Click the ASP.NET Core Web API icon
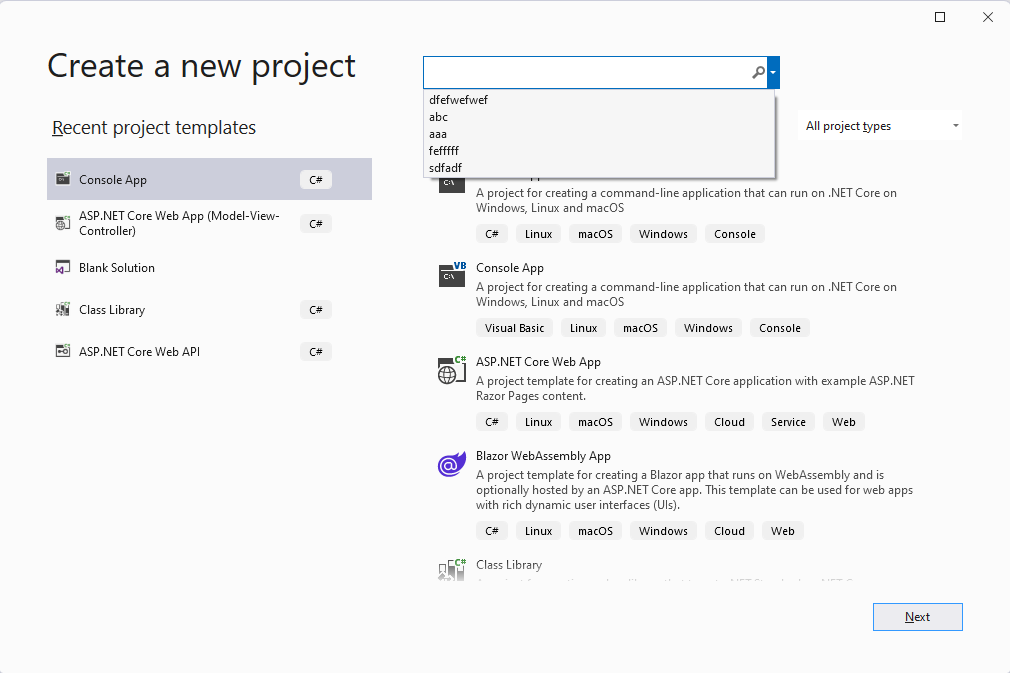This screenshot has height=673, width=1010. [62, 351]
